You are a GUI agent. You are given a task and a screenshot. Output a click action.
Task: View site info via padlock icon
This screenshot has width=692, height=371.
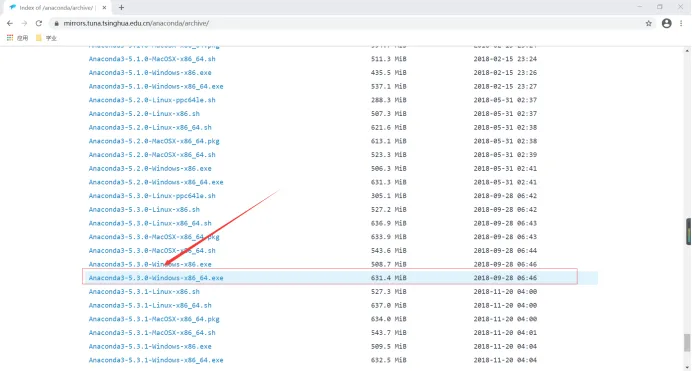coord(56,23)
